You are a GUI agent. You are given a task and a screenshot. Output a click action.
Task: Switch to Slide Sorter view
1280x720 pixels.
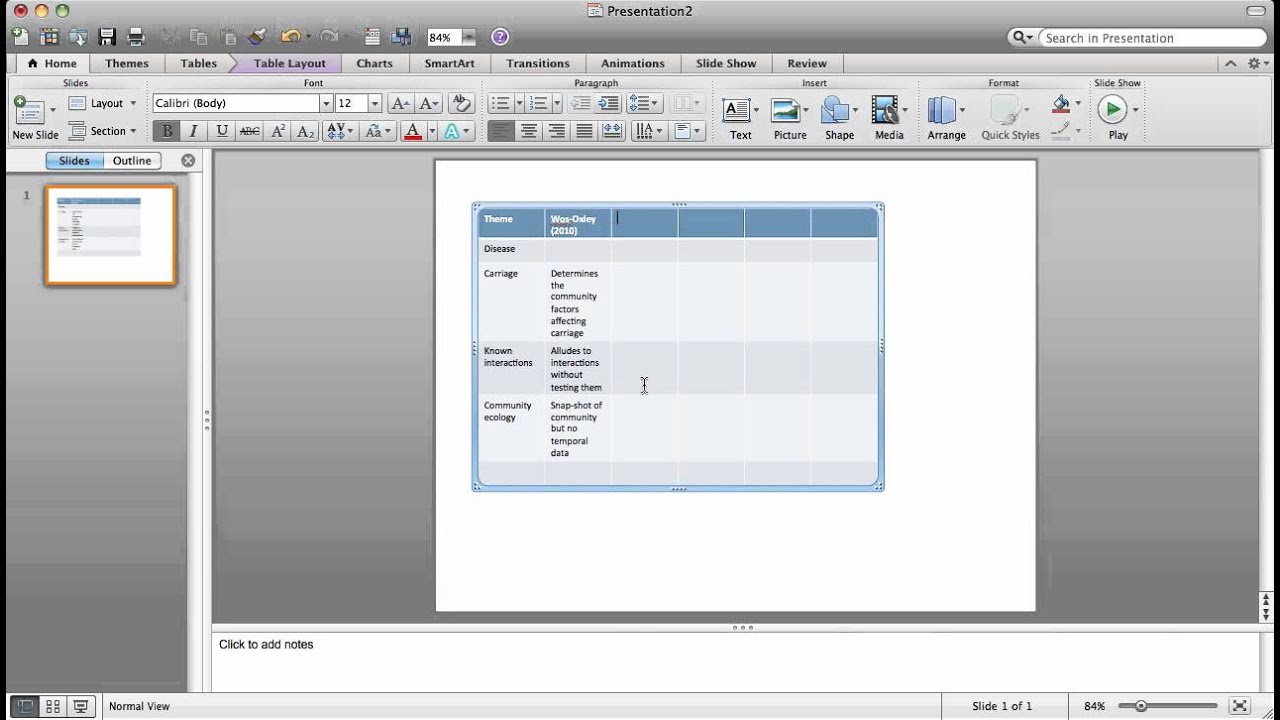(53, 706)
